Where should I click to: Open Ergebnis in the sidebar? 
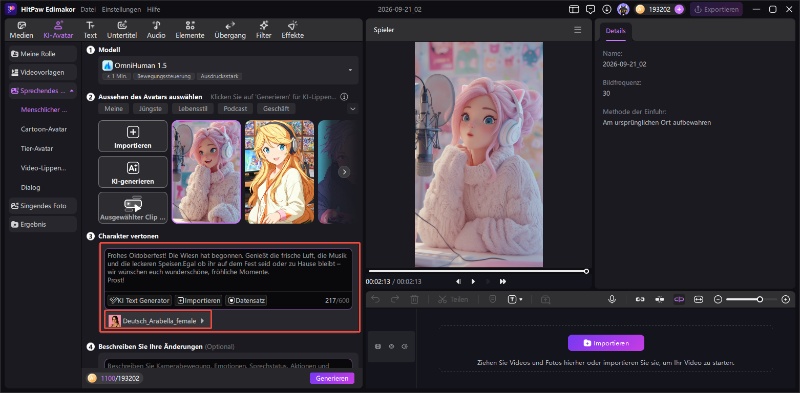pyautogui.click(x=43, y=224)
